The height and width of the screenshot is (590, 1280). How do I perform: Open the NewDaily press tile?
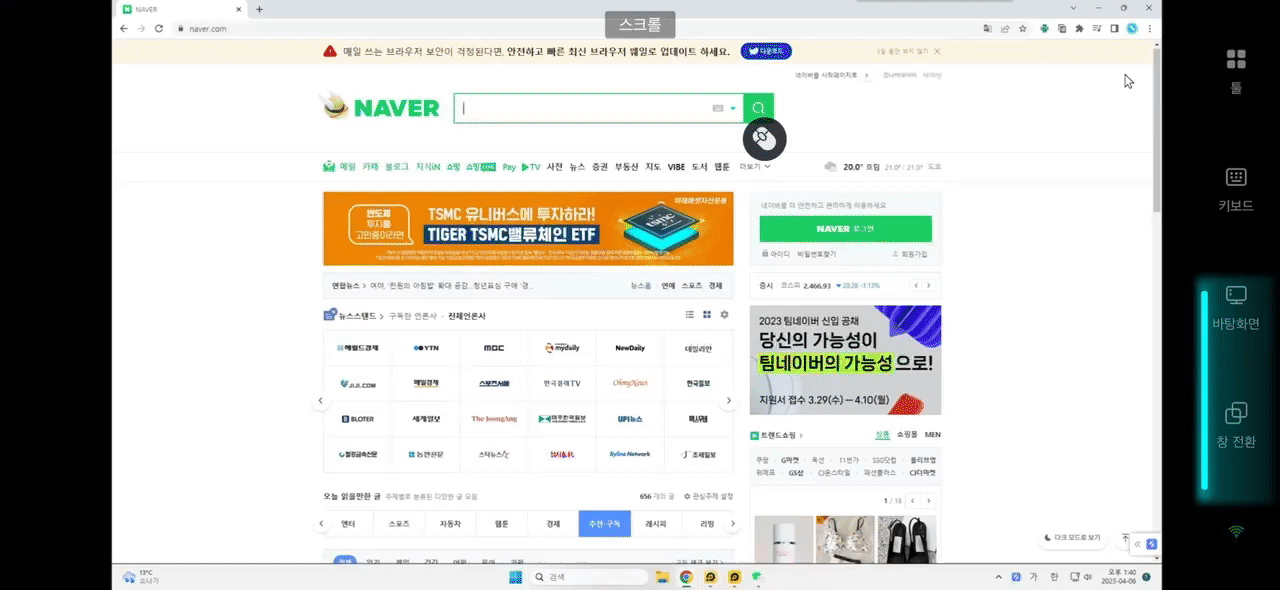tap(630, 348)
